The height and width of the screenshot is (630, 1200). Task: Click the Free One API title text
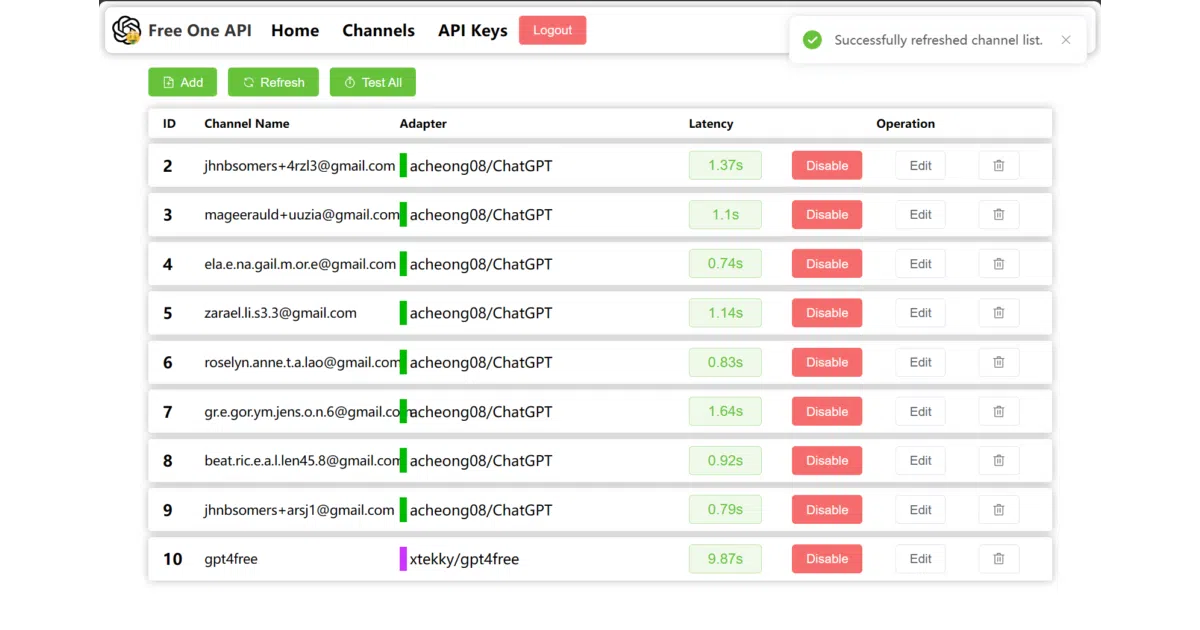tap(200, 30)
